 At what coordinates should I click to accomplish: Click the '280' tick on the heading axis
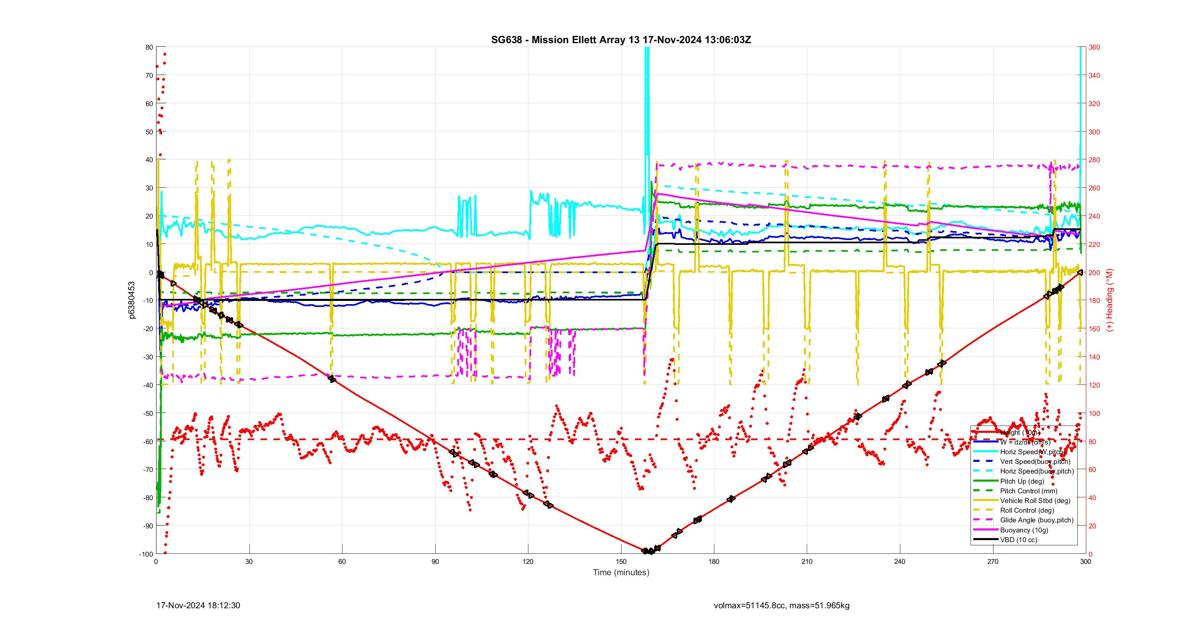(x=1095, y=160)
